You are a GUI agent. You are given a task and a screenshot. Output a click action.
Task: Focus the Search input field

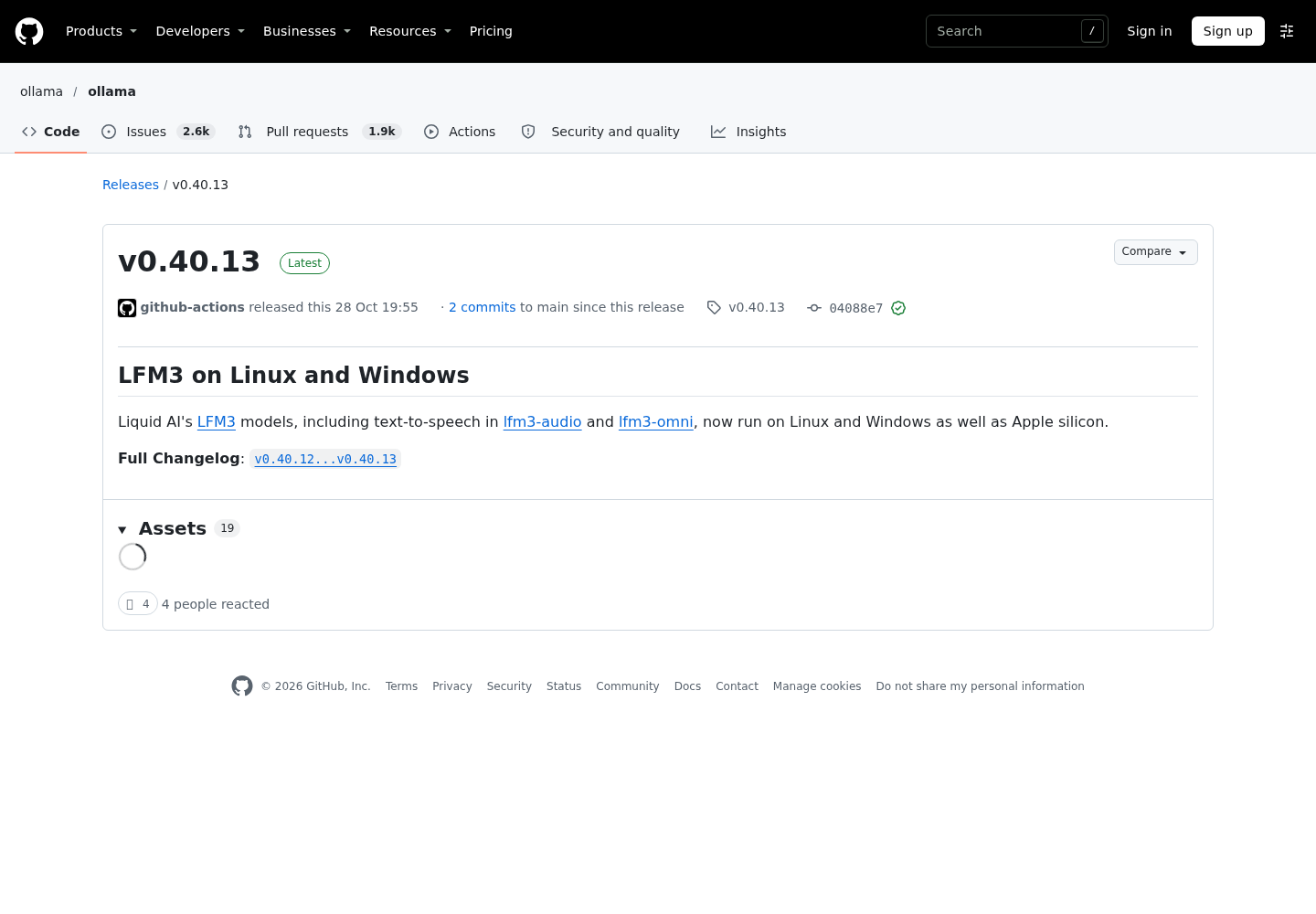pyautogui.click(x=1017, y=31)
